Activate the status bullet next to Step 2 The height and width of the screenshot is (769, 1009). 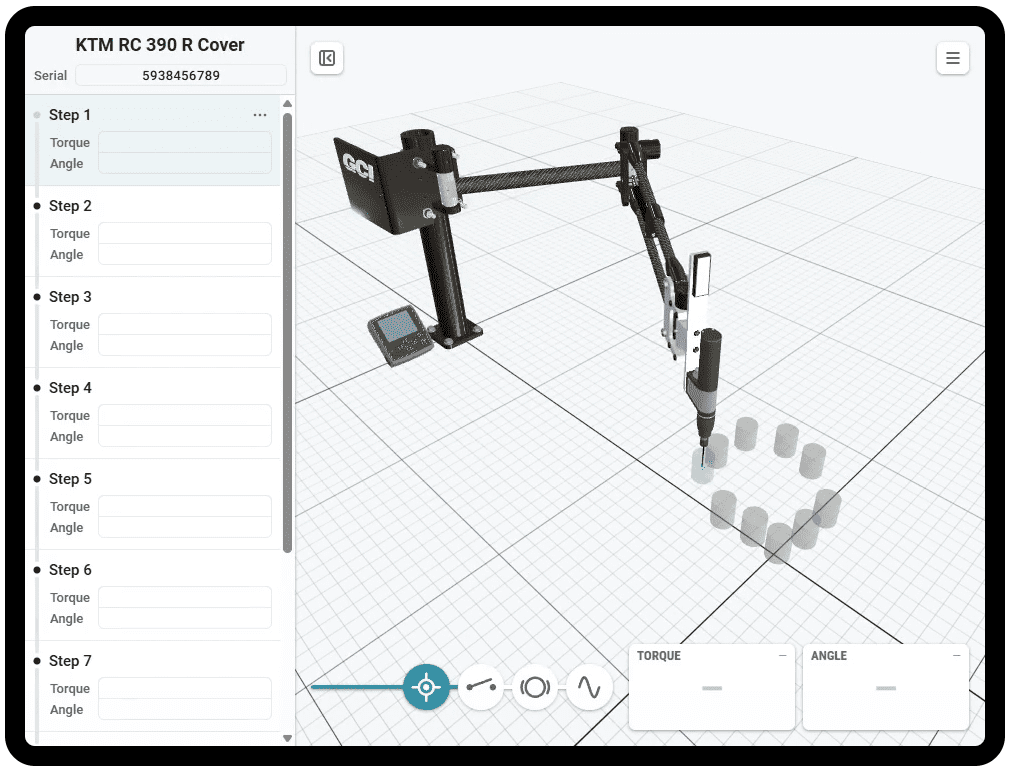coord(37,206)
